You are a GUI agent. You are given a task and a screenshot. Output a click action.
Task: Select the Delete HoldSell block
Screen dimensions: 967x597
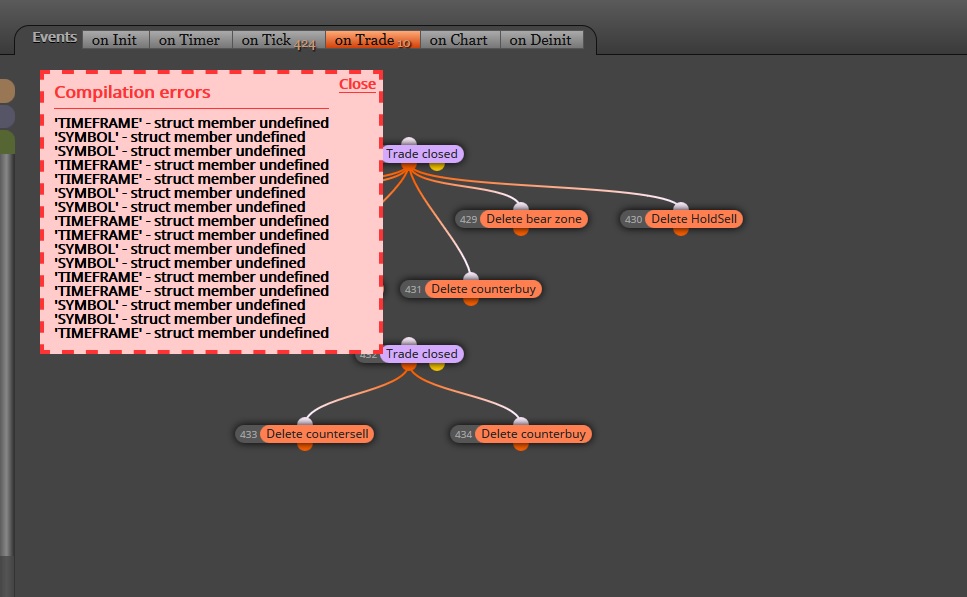pos(694,219)
